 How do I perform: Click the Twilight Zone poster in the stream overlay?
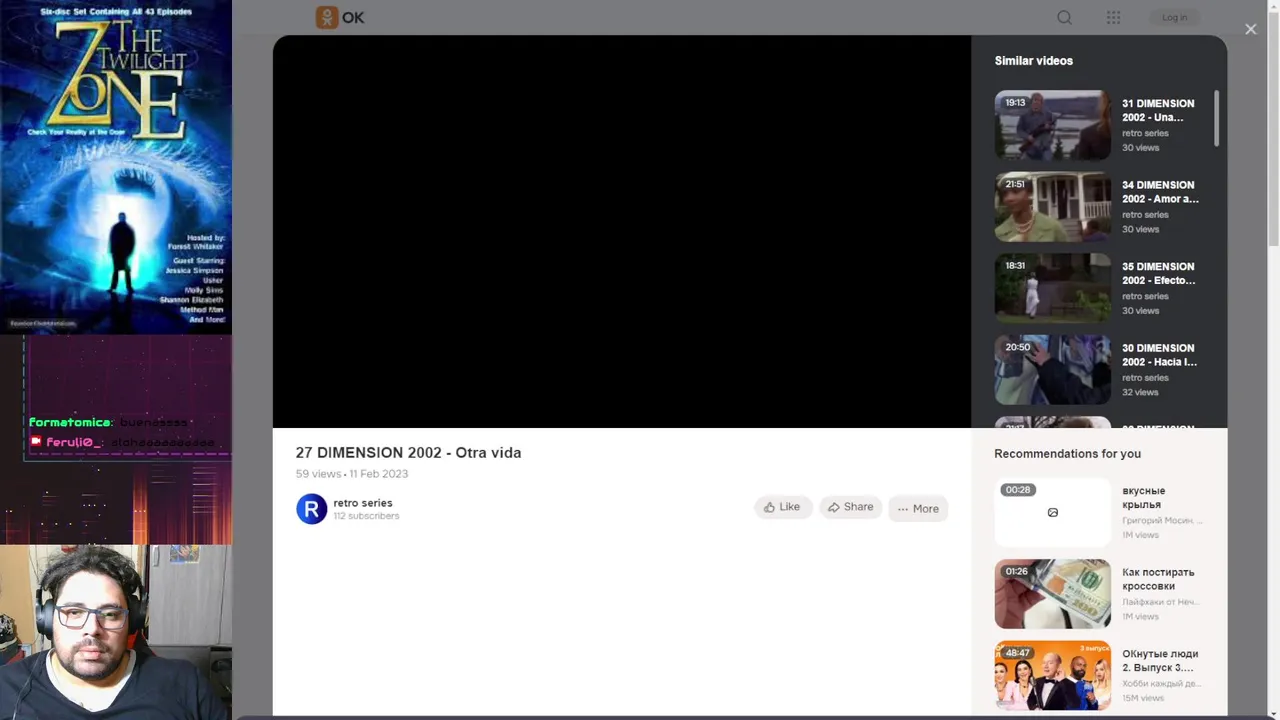(x=116, y=167)
